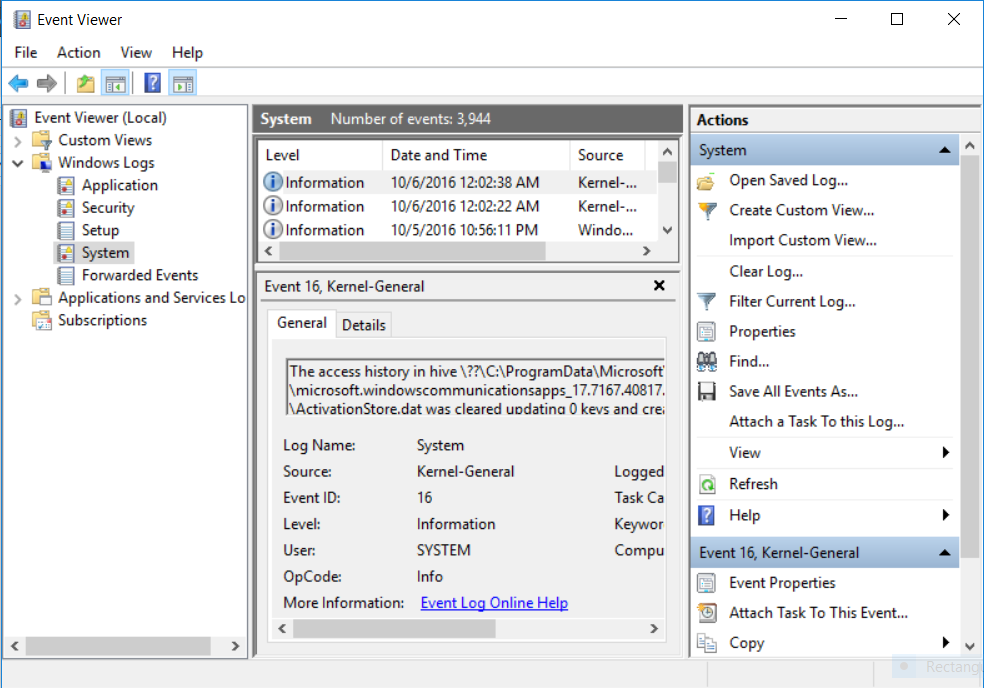The image size is (984, 688).
Task: Click Open Saved Log folder icon
Action: 707,182
